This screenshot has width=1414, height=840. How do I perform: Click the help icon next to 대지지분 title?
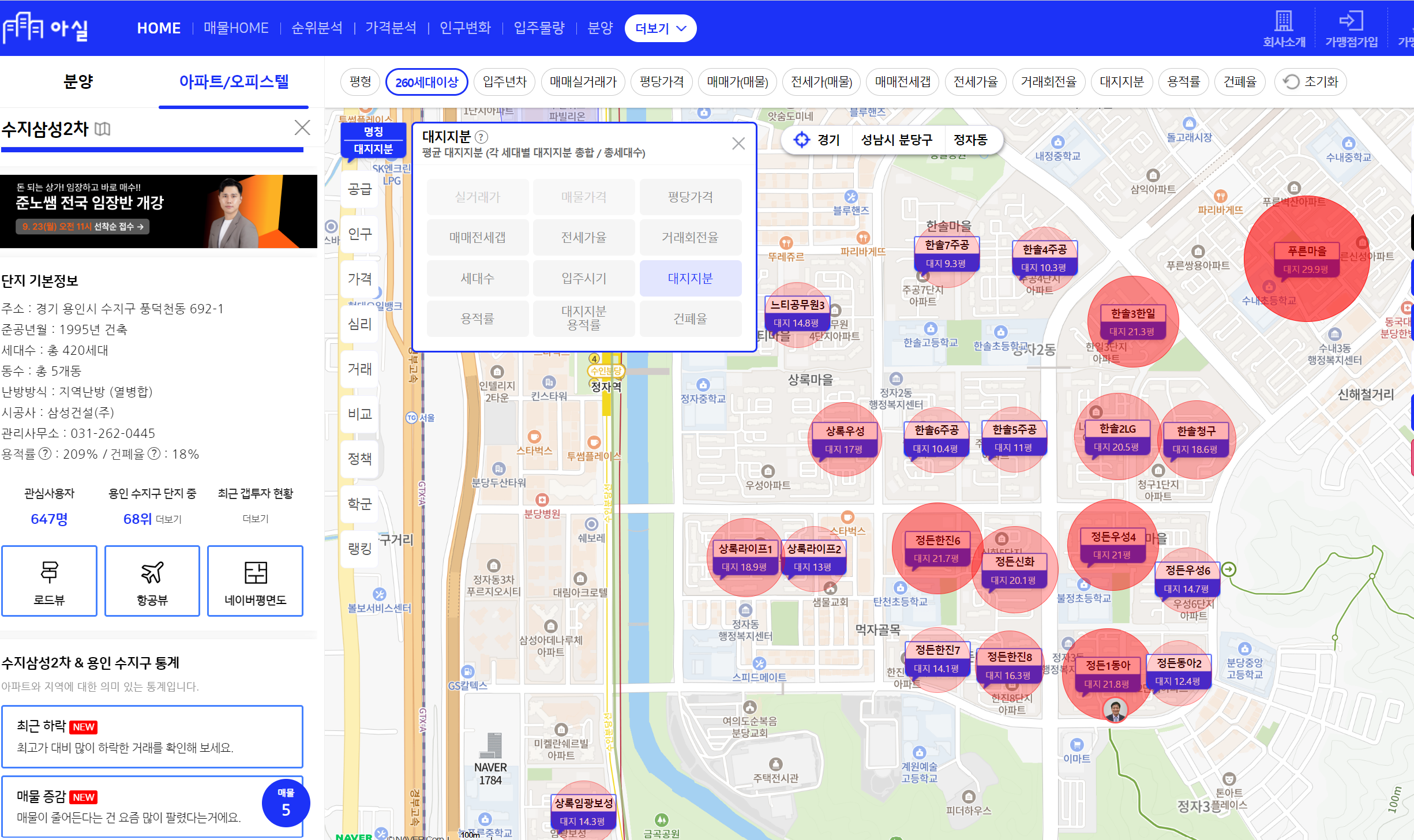[x=481, y=137]
